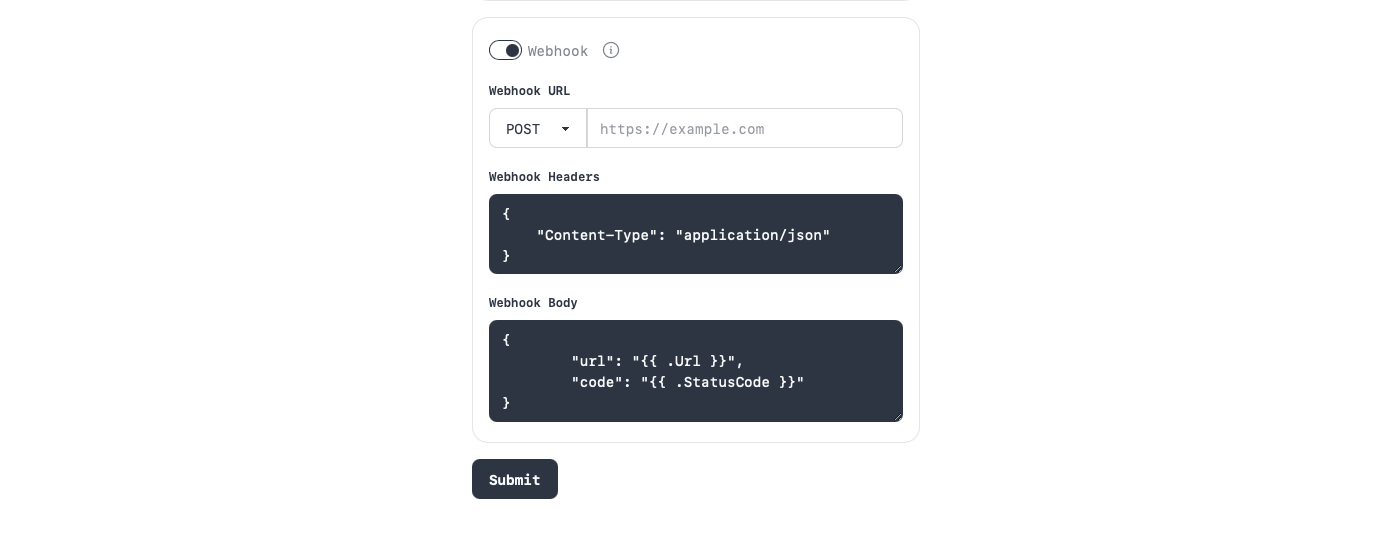Place cursor on the "Content-Type" header key

point(597,235)
